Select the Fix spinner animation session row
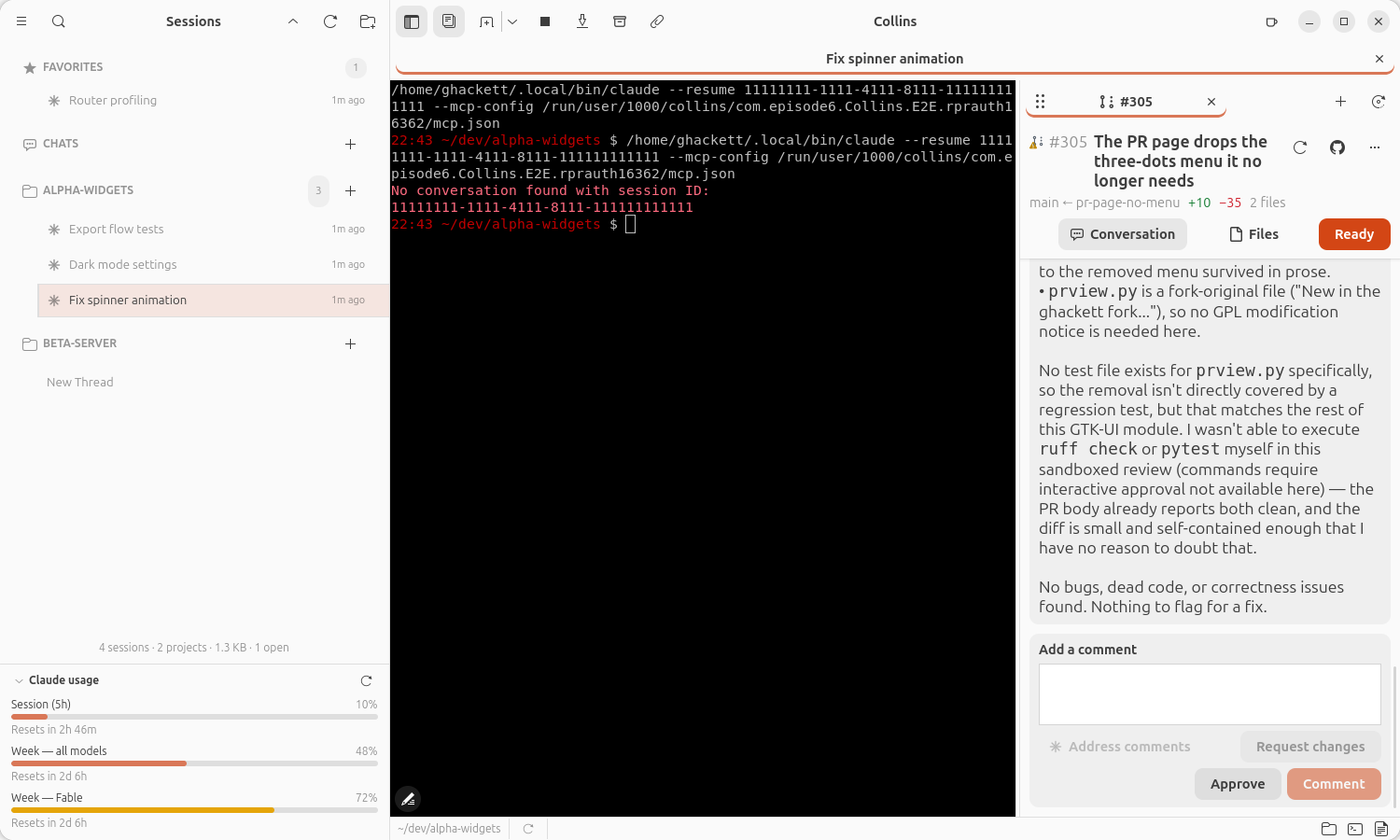The image size is (1400, 840). pos(213,301)
